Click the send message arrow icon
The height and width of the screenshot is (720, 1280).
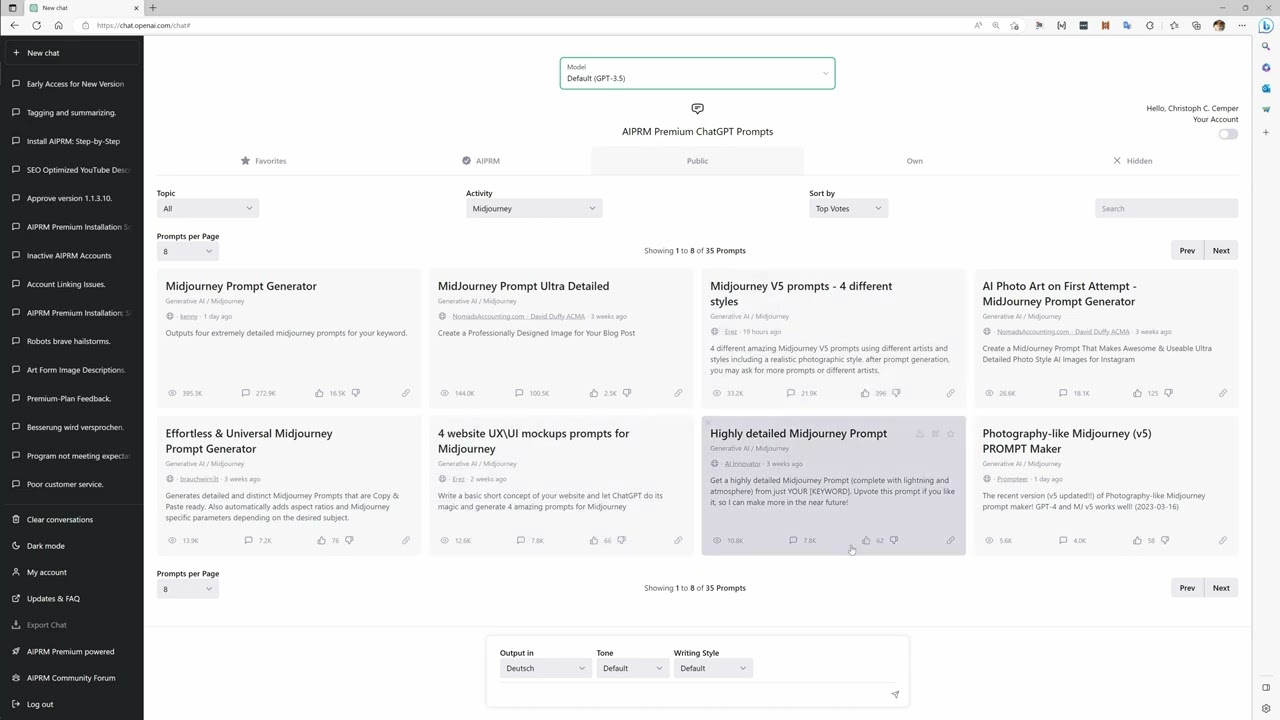tap(895, 694)
